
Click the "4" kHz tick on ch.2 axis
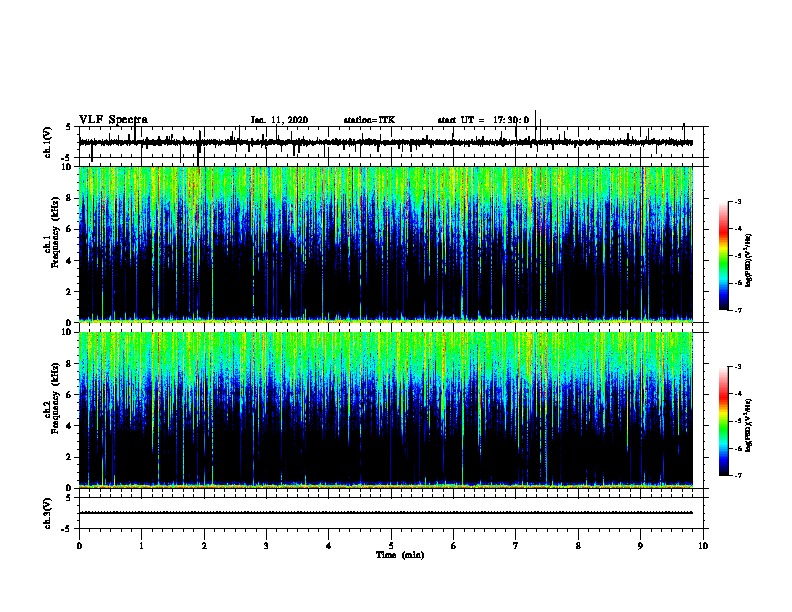coord(70,426)
